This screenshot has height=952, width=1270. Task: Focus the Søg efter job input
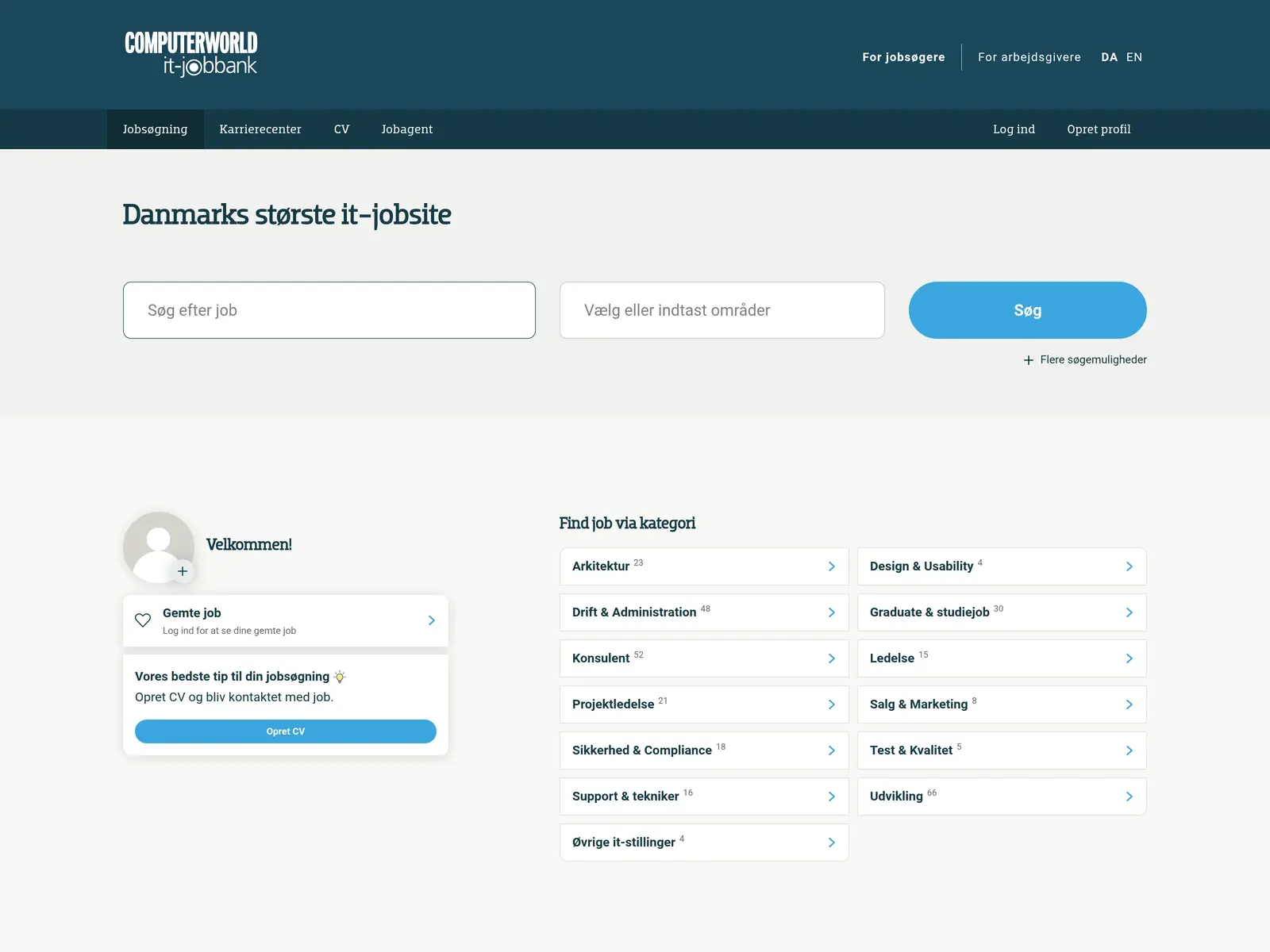pyautogui.click(x=329, y=310)
